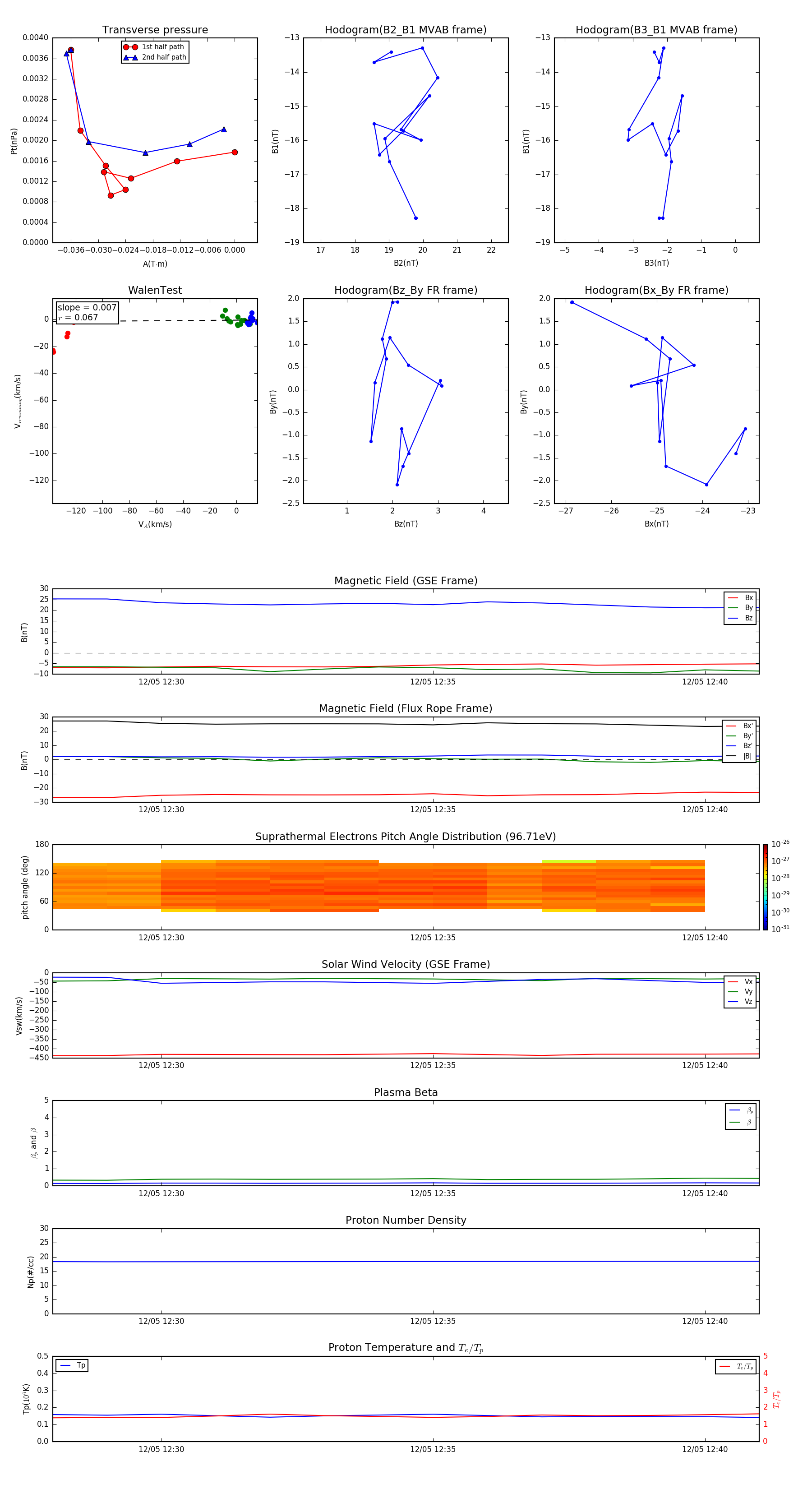
Task: Click the 'slope = 0.007' annotation box
Action: [87, 312]
